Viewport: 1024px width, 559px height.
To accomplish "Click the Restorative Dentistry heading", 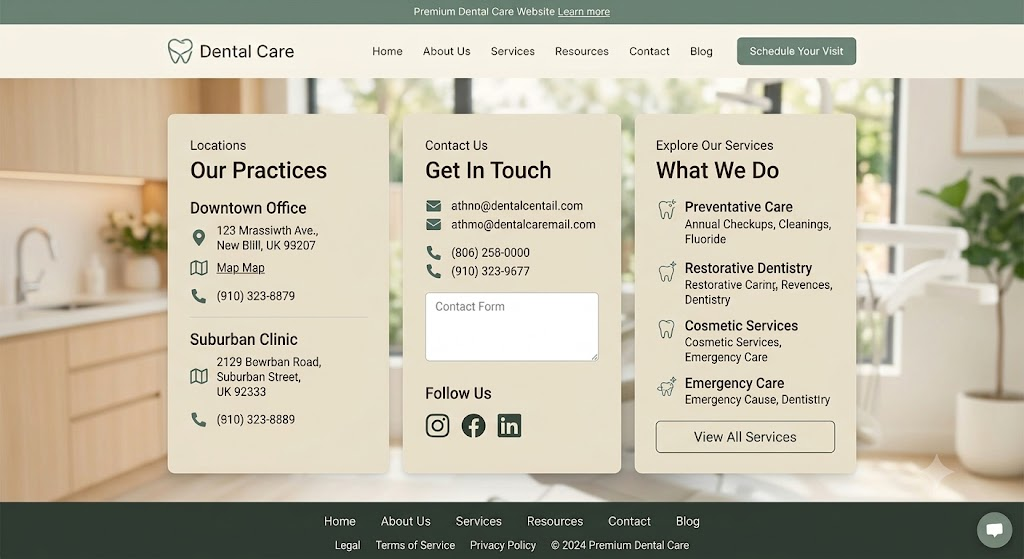I will pos(748,268).
